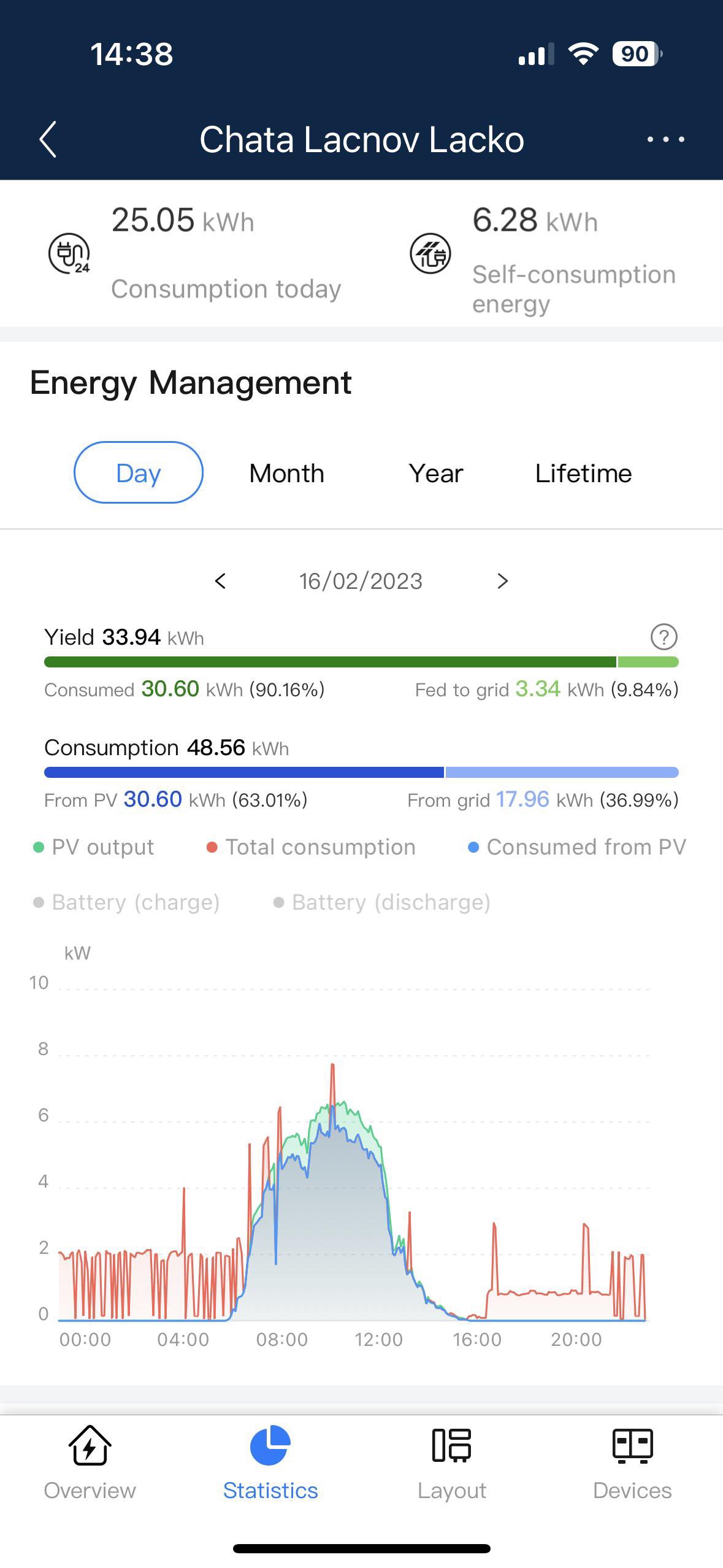Tap the Consumption today plug icon
723x1568 pixels.
tap(69, 253)
